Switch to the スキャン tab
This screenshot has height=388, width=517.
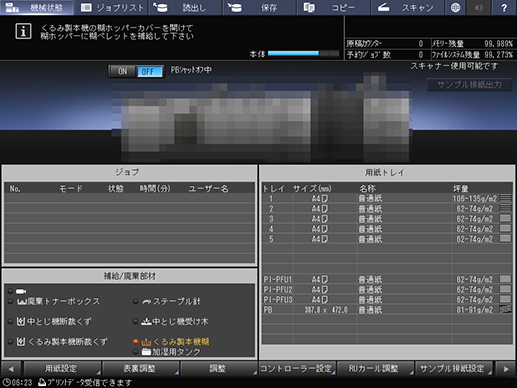(407, 7)
